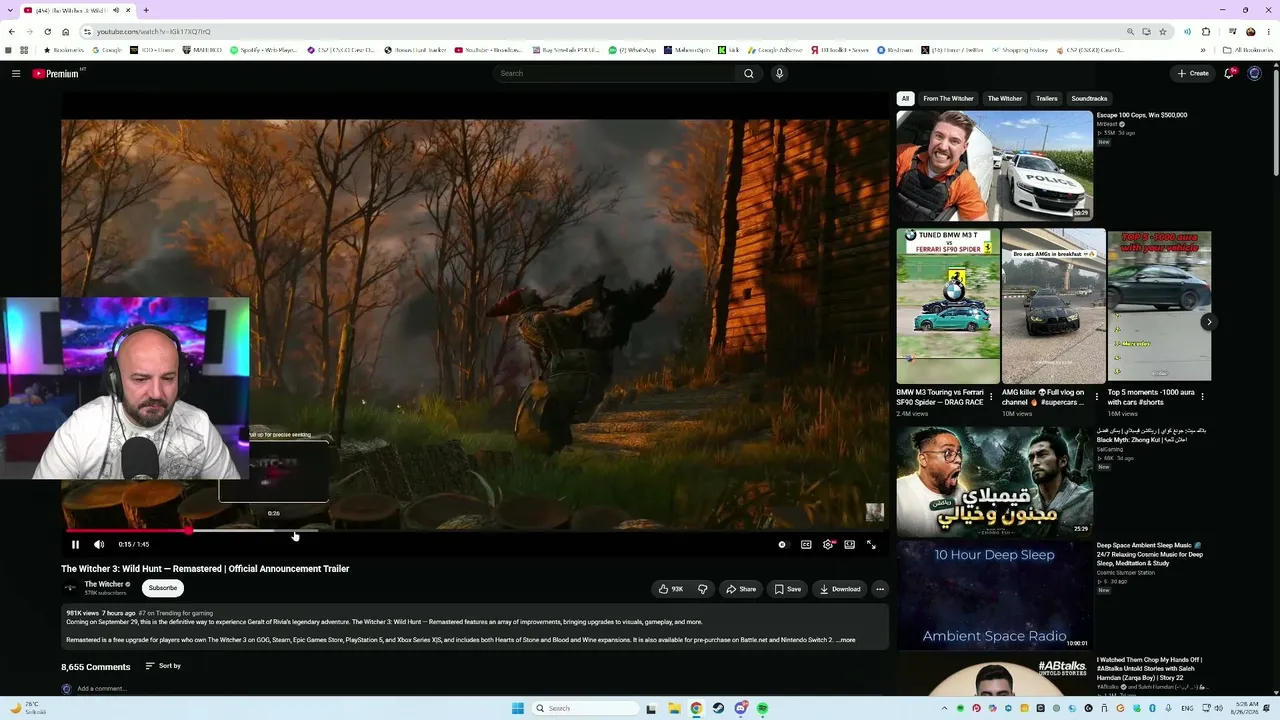Open The Witcher channel name link
This screenshot has height=720, width=1280.
[x=104, y=584]
